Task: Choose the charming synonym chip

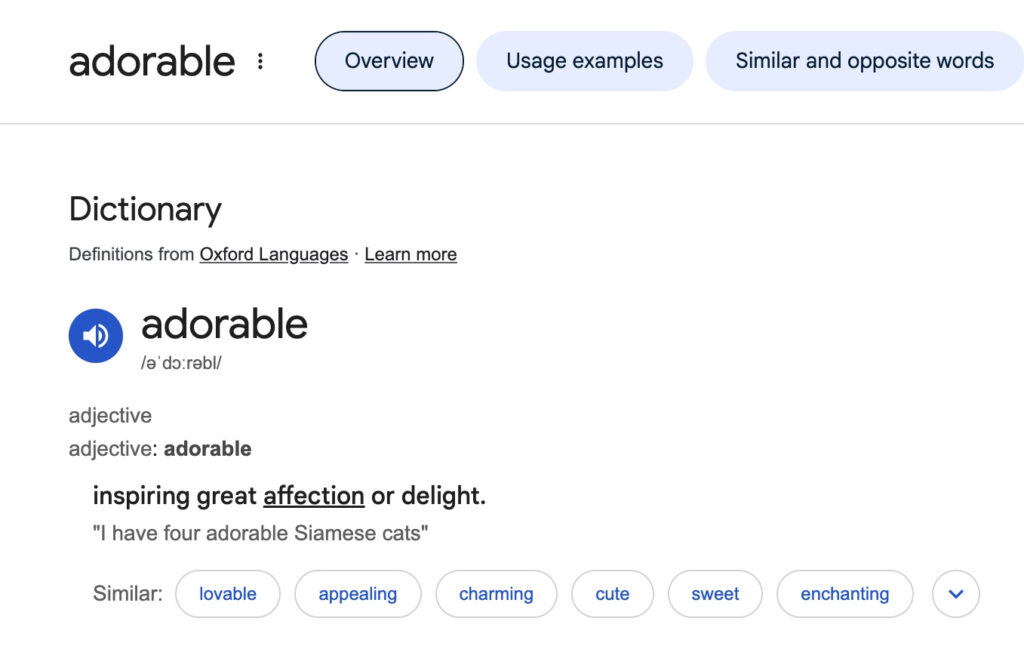Action: (x=496, y=594)
